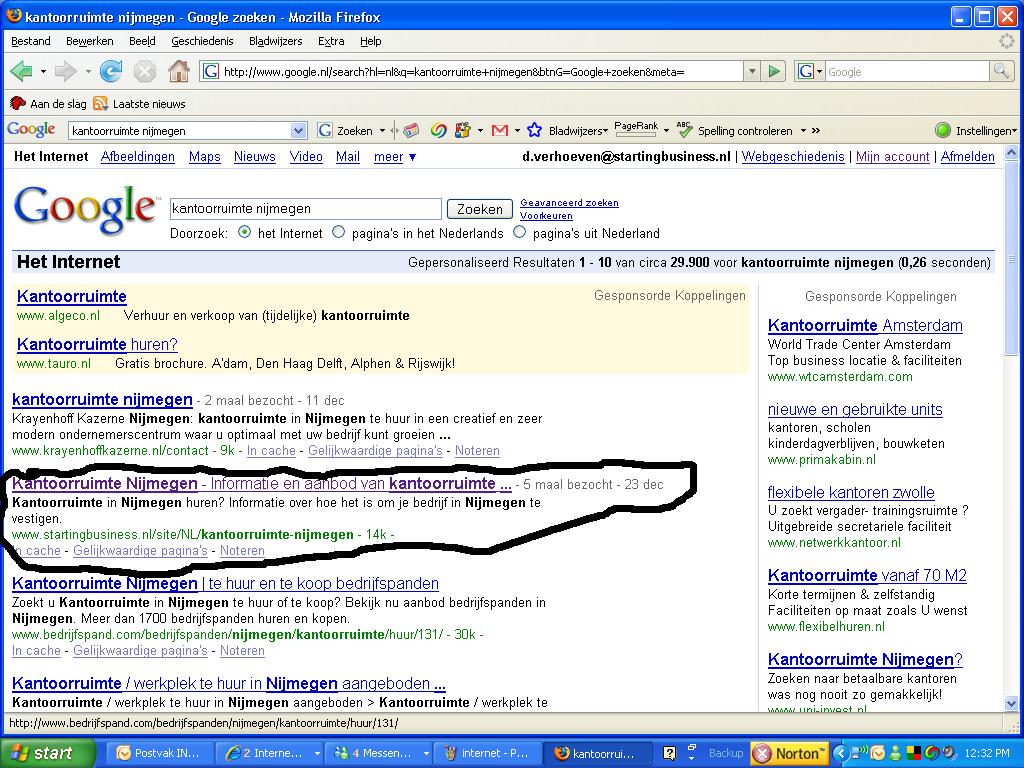Click the Aan de slag bookmark
This screenshot has height=768, width=1024.
(48, 104)
